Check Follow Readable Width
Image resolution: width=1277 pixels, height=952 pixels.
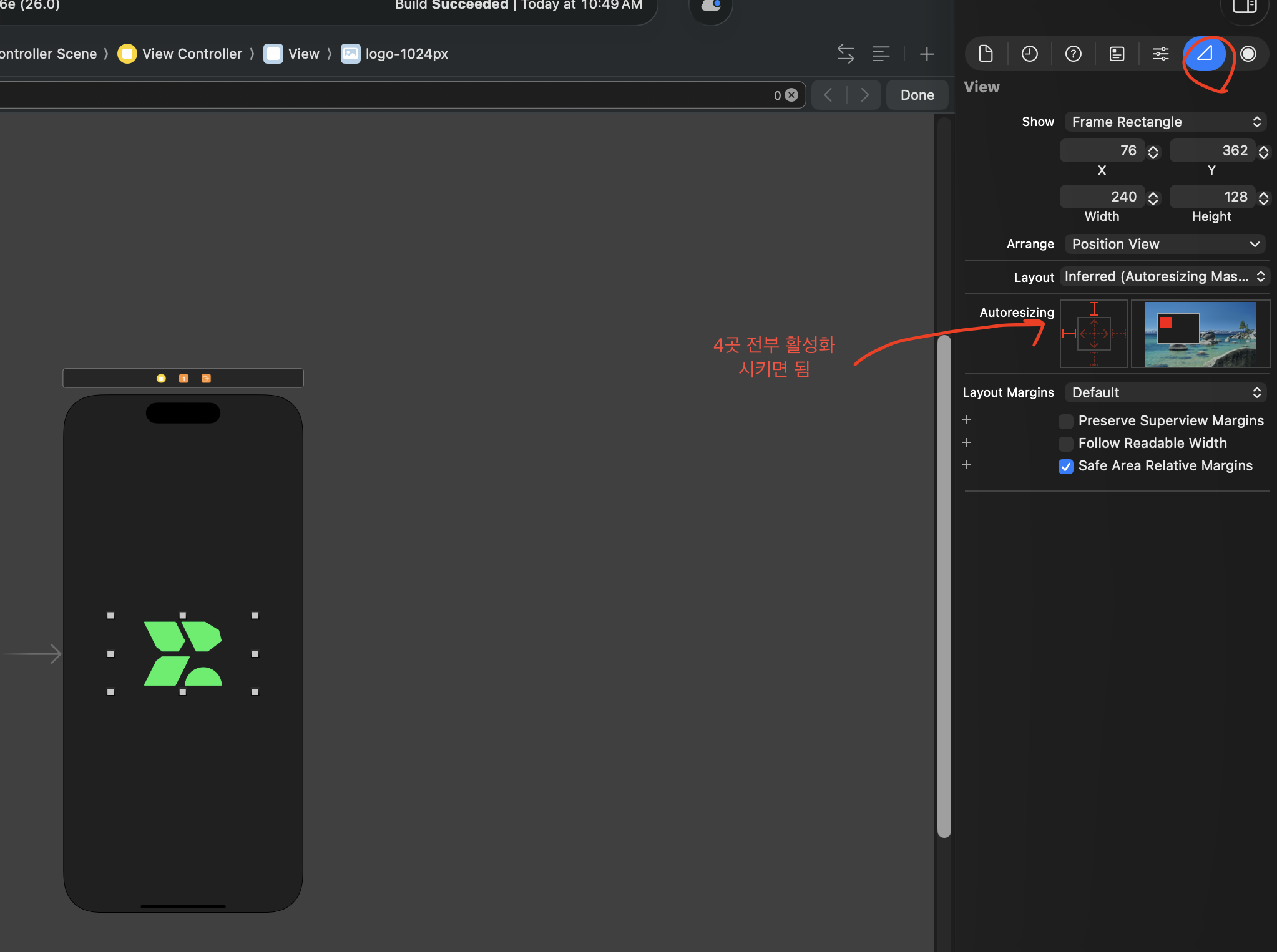1066,444
